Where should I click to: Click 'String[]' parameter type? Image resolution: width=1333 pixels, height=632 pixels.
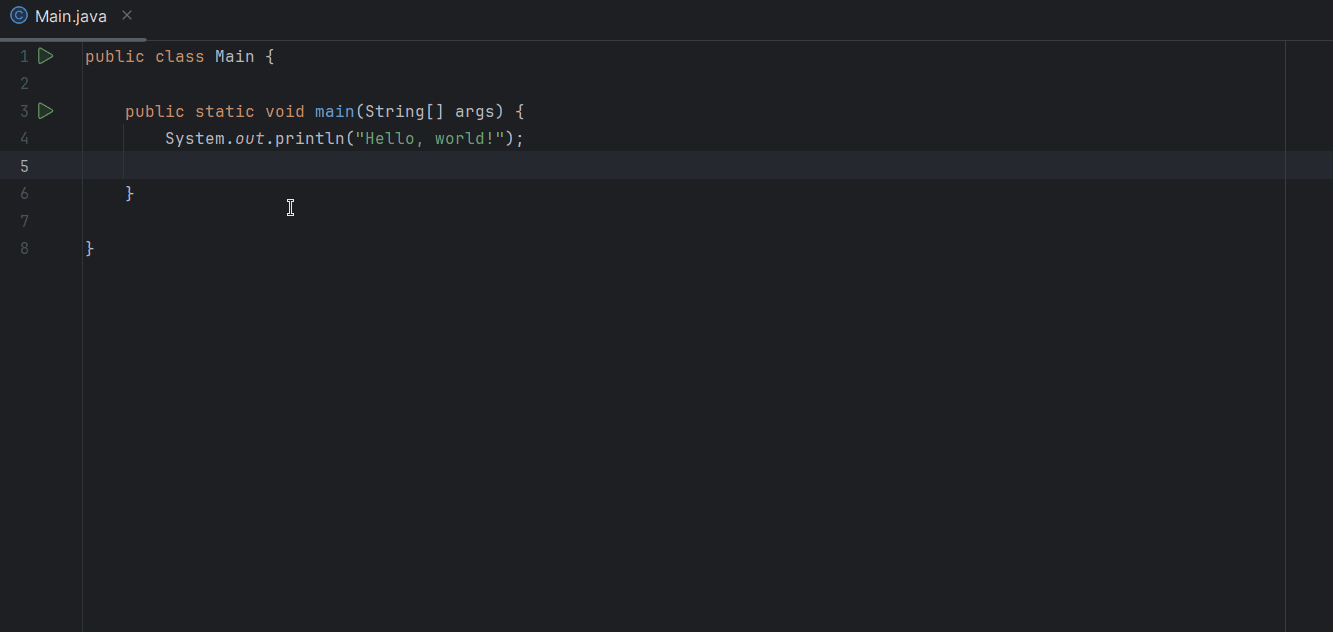405,112
